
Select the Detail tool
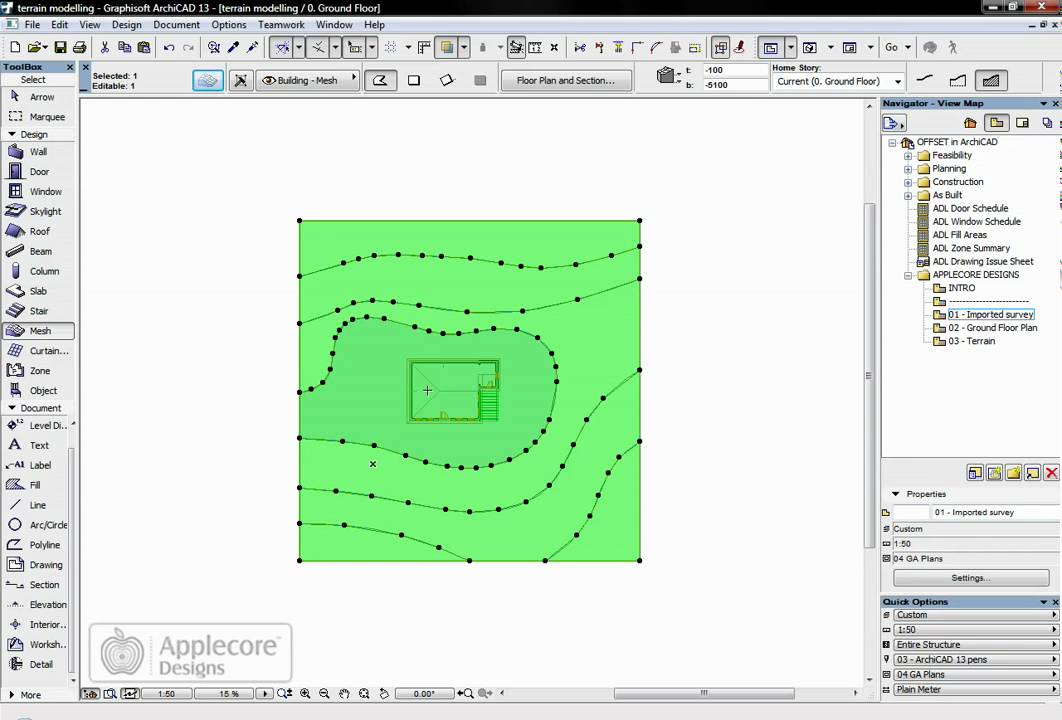(37, 664)
